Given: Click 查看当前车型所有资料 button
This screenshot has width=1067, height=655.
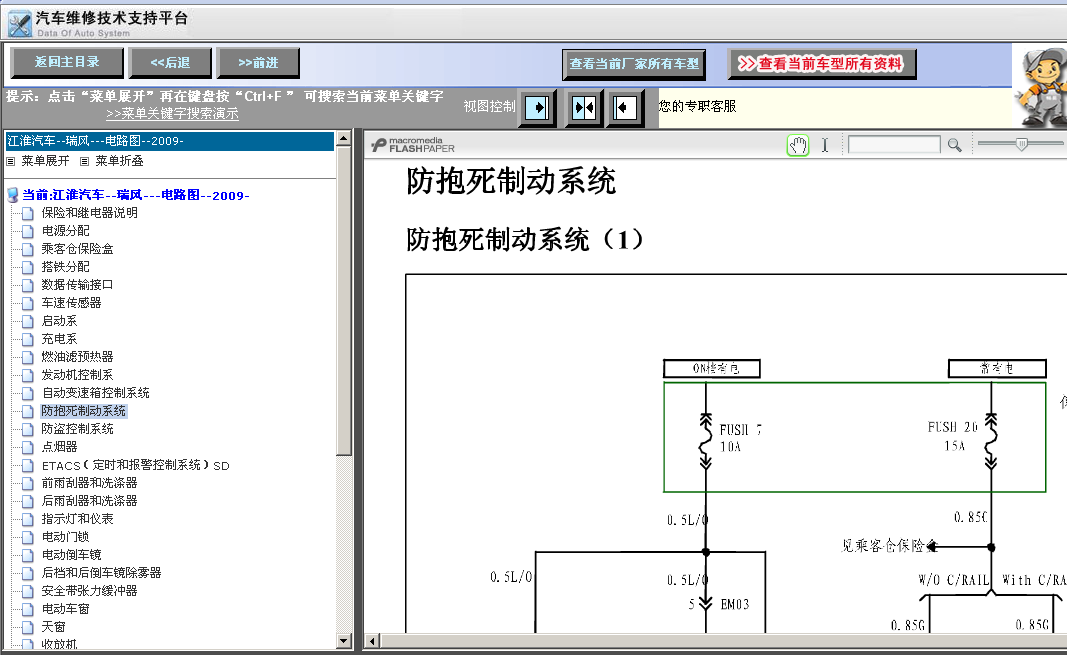Looking at the screenshot, I should [x=822, y=64].
